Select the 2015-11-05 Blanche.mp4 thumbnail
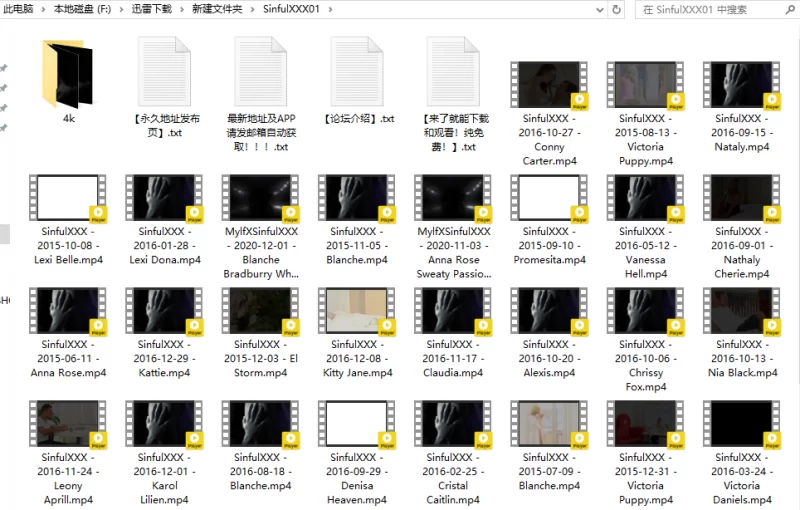This screenshot has width=800, height=510. pos(357,198)
